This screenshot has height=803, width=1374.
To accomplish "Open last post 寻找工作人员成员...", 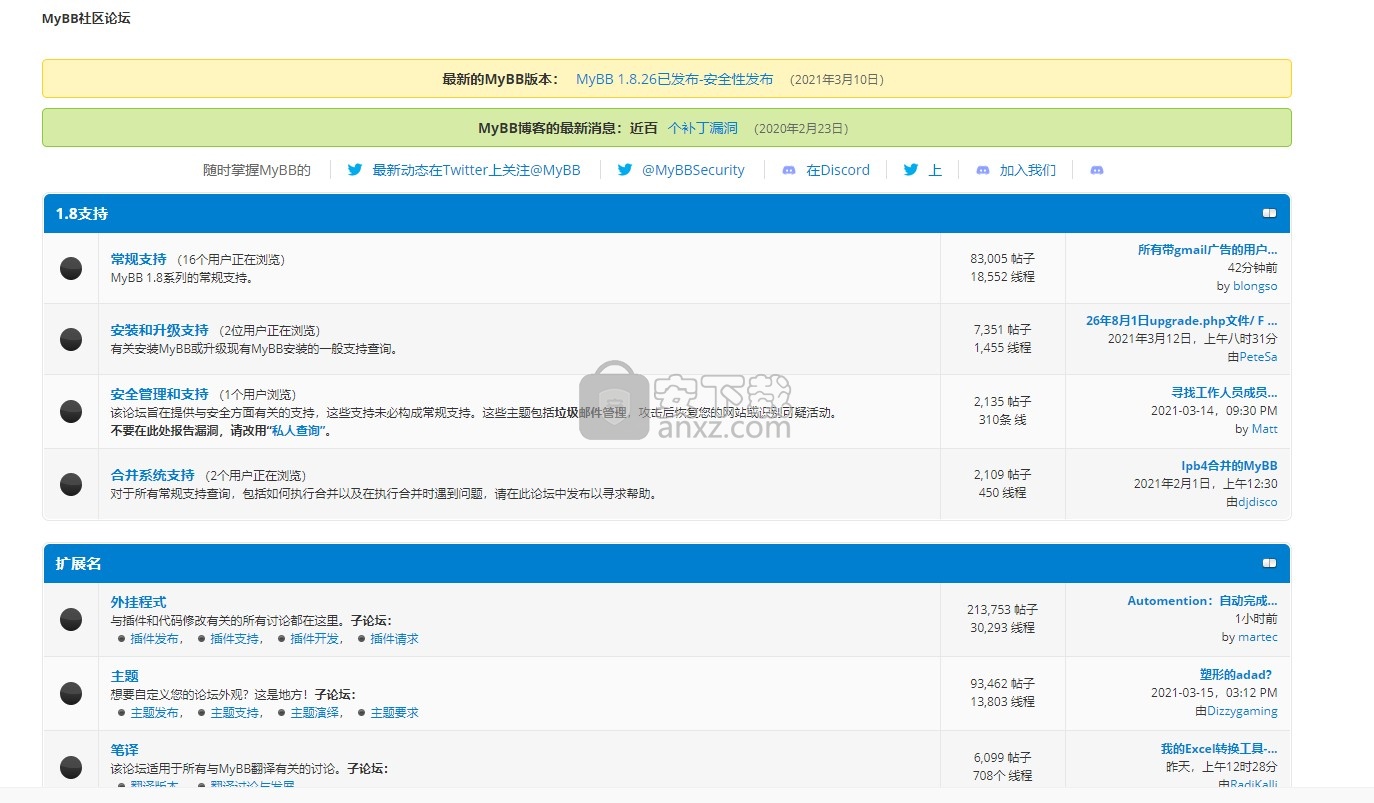I will 1225,393.
